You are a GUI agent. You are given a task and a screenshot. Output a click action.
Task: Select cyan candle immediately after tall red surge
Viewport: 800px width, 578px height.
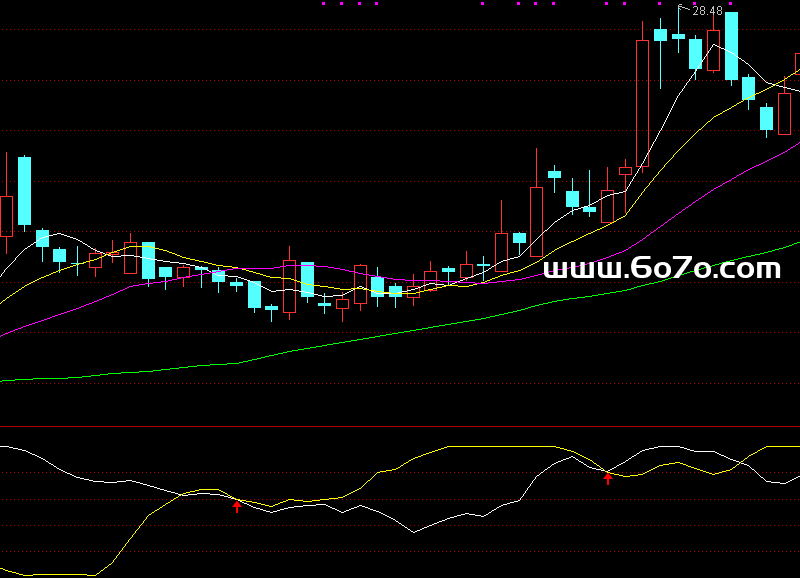click(660, 35)
